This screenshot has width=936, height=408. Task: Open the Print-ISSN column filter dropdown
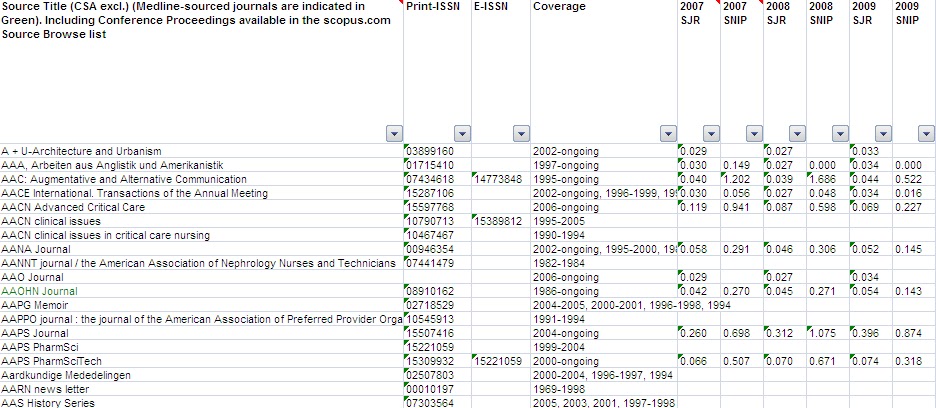tap(462, 133)
